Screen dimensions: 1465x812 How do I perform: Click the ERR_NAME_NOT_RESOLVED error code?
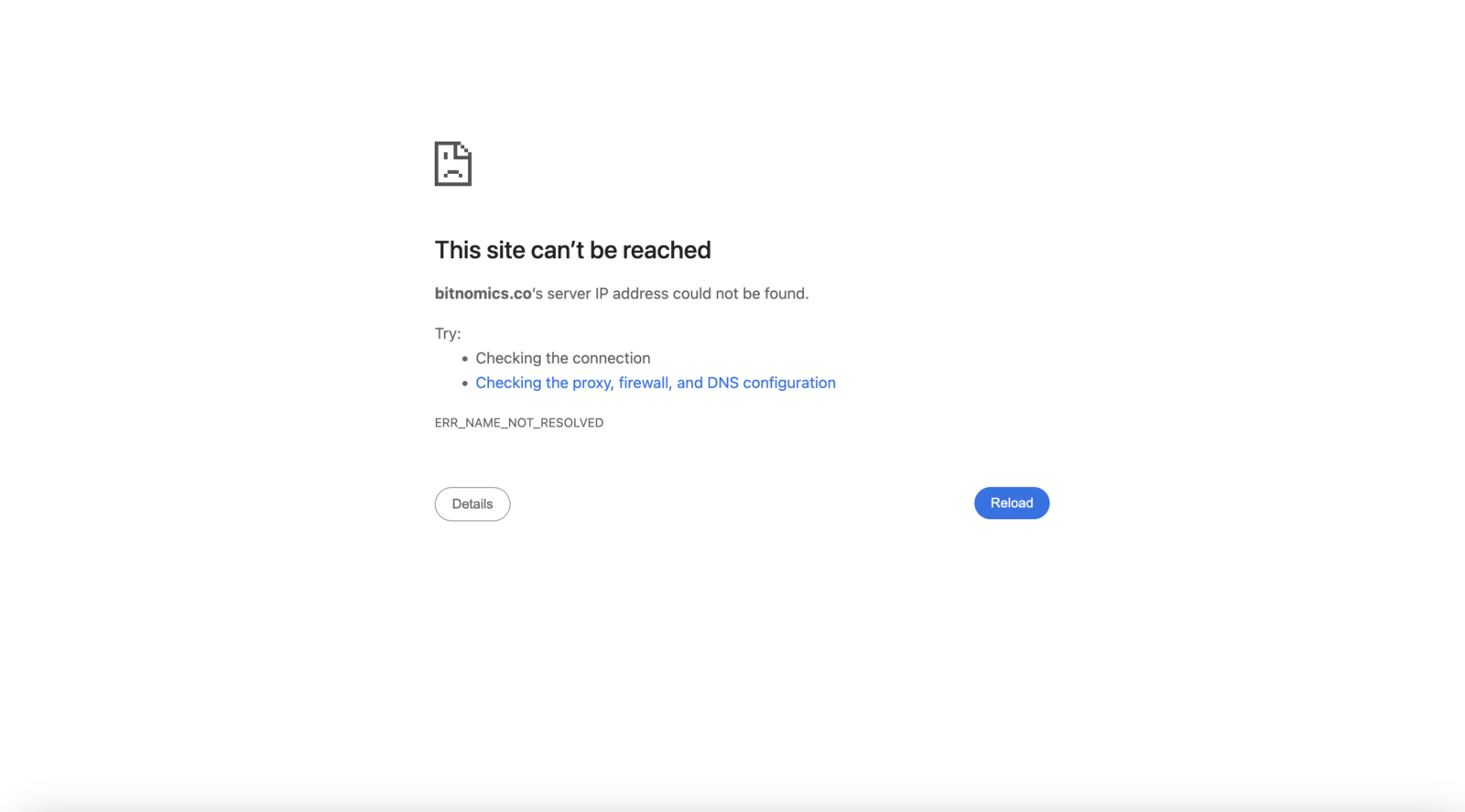(x=518, y=423)
